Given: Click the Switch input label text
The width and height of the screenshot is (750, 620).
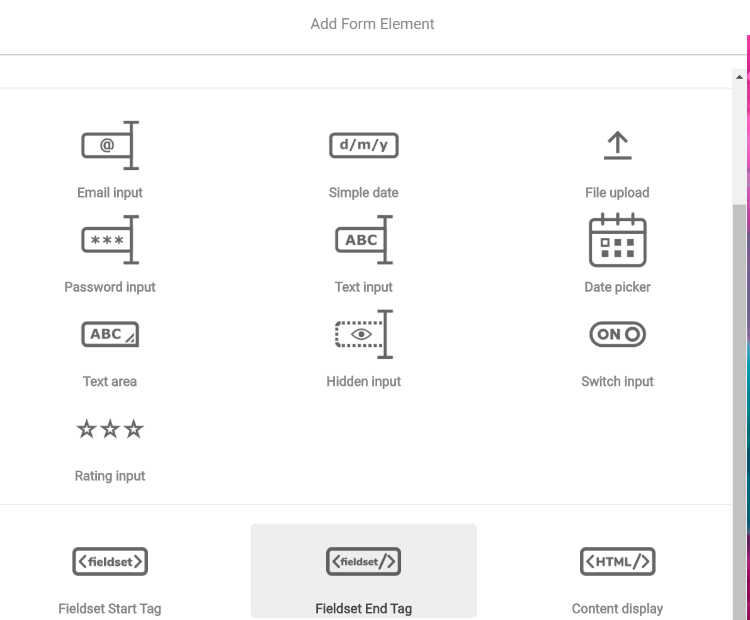Looking at the screenshot, I should [x=618, y=382].
